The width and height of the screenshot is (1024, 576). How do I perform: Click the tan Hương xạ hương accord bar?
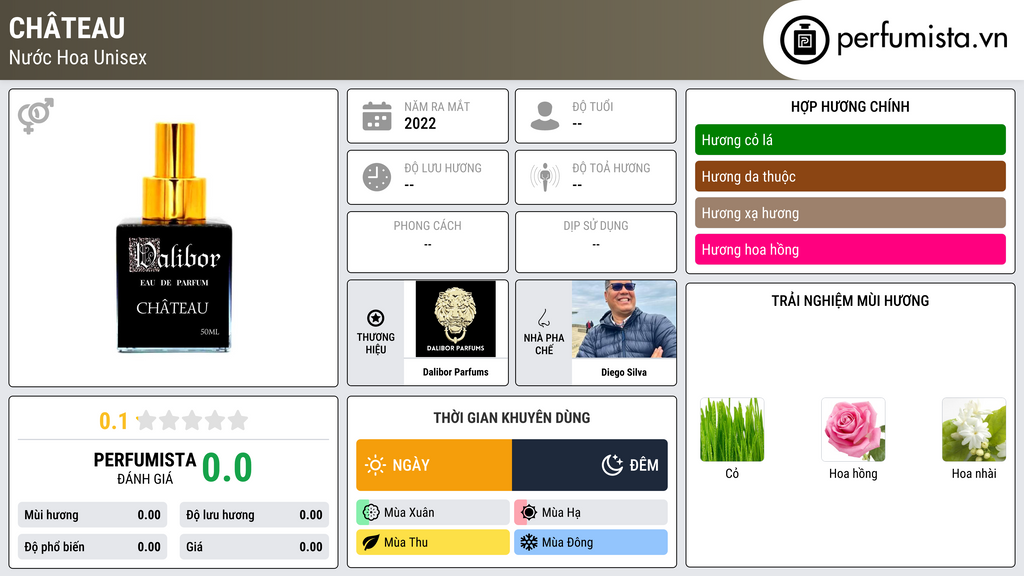click(850, 213)
